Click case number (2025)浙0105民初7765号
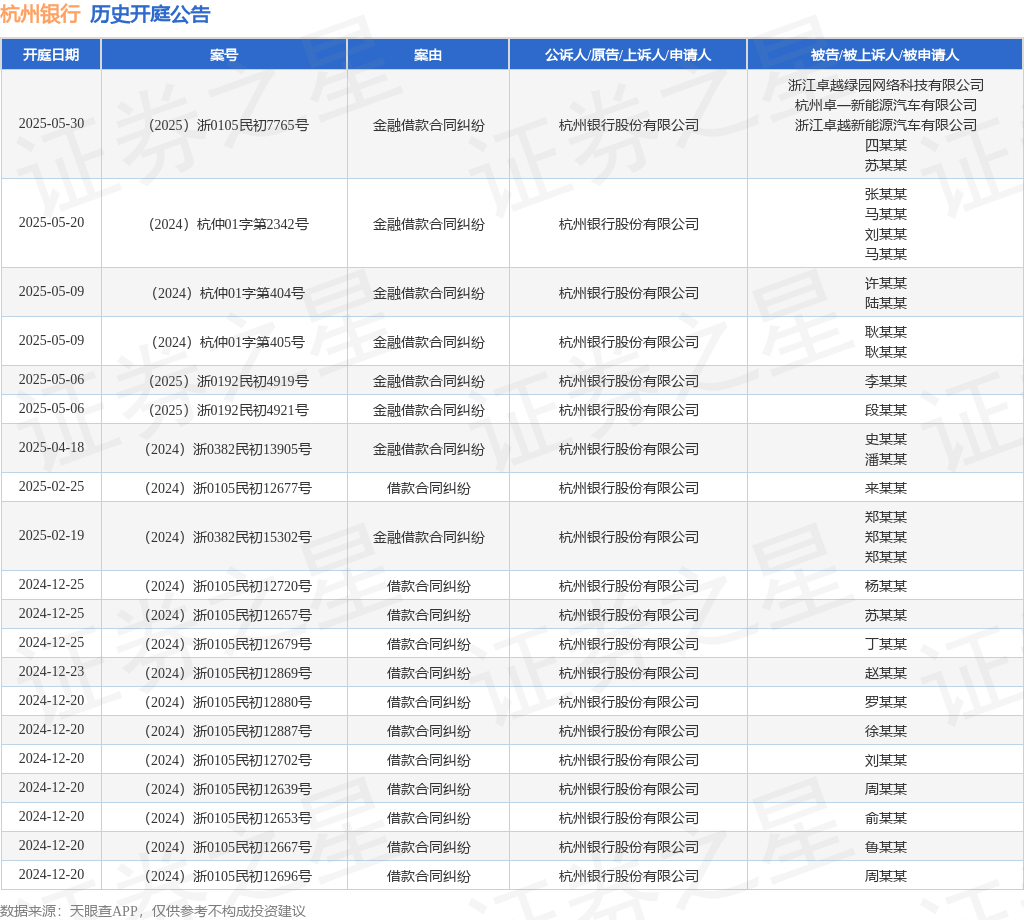Screen dimensions: 1024x920 pos(228,125)
